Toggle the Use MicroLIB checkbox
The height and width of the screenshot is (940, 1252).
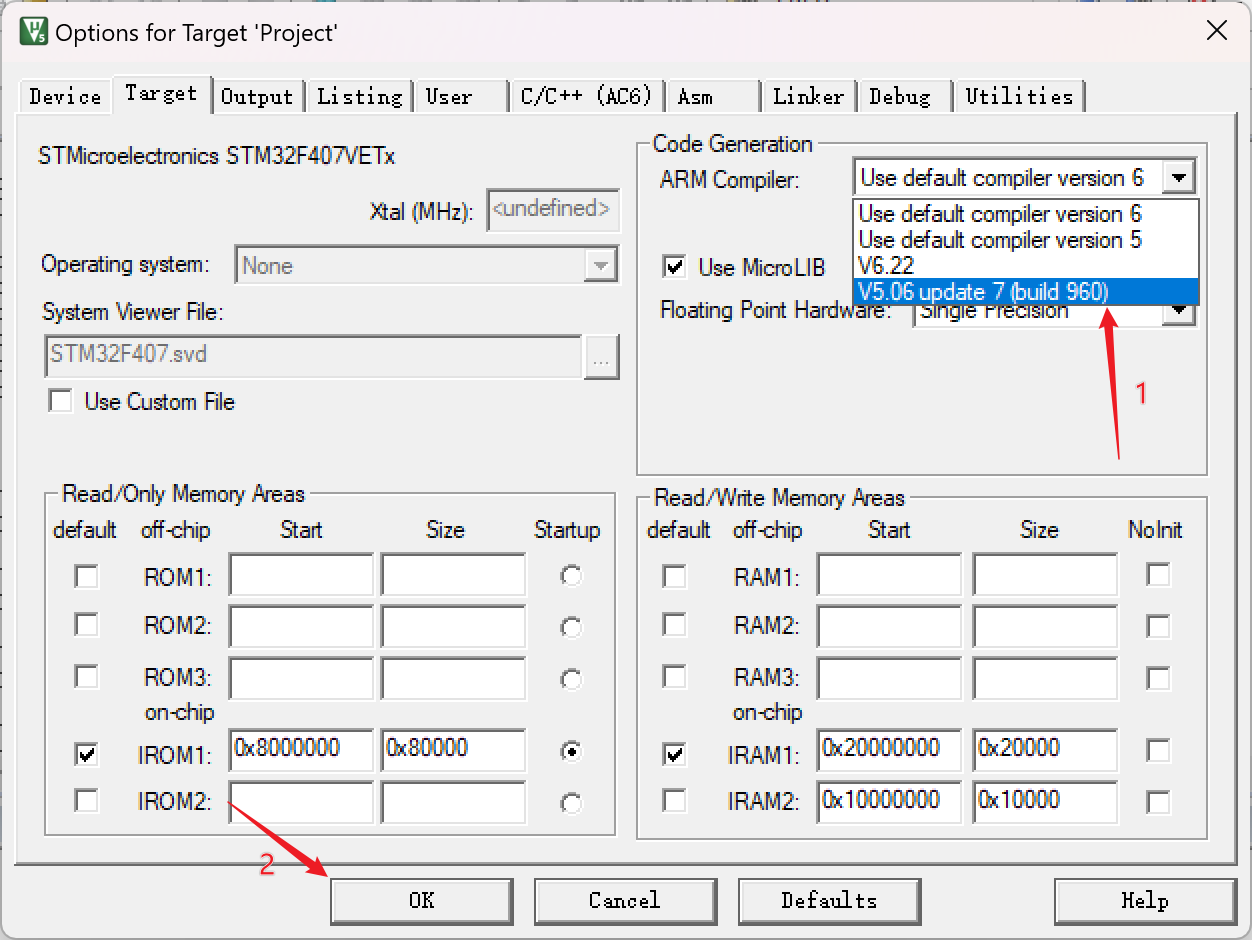[676, 267]
